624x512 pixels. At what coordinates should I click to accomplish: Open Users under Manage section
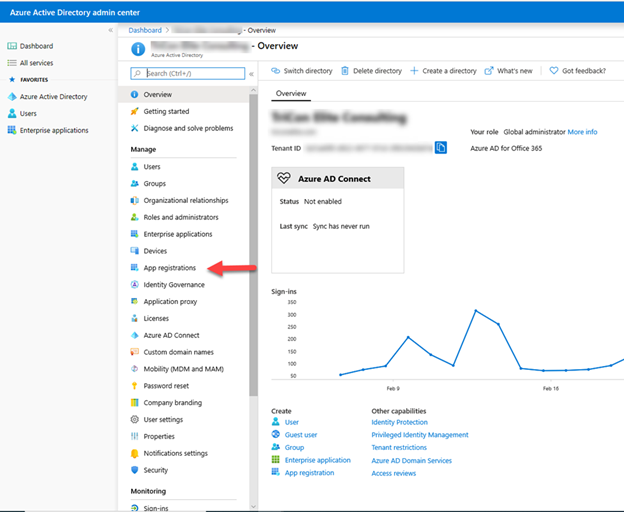[x=152, y=167]
